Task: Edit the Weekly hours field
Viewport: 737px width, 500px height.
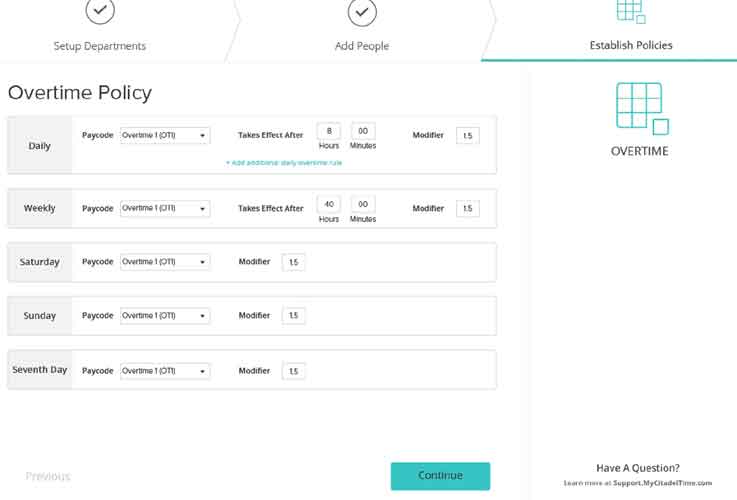Action: coord(328,204)
